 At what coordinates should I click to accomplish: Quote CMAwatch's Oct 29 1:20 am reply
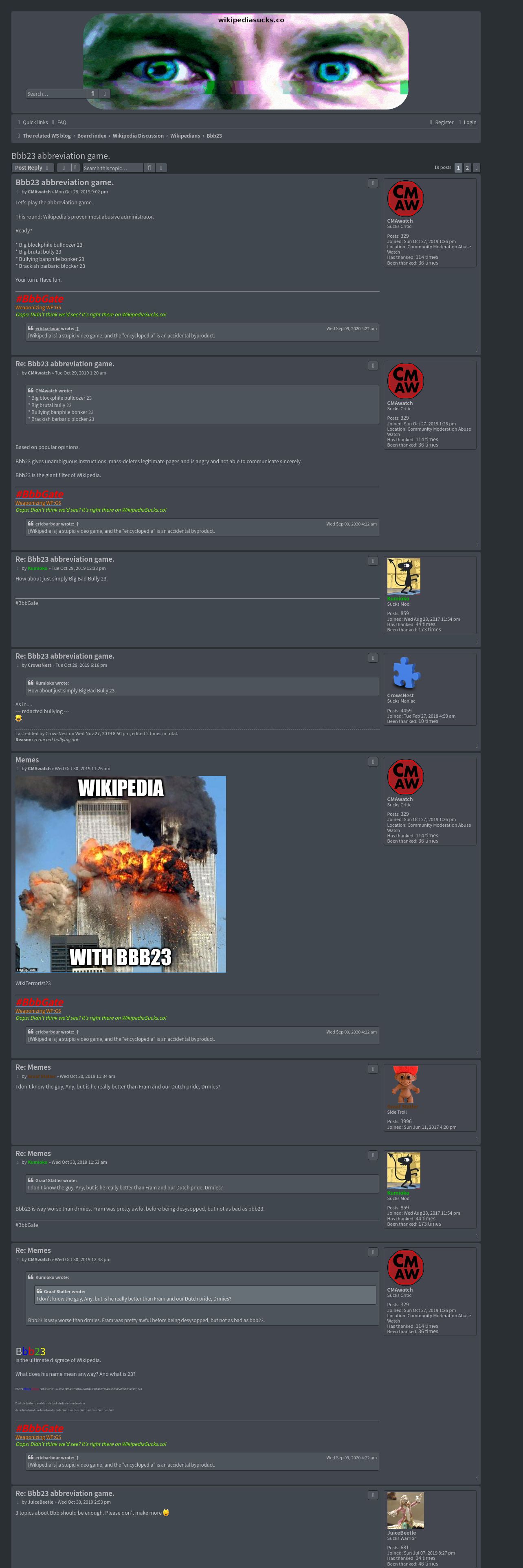(x=373, y=366)
